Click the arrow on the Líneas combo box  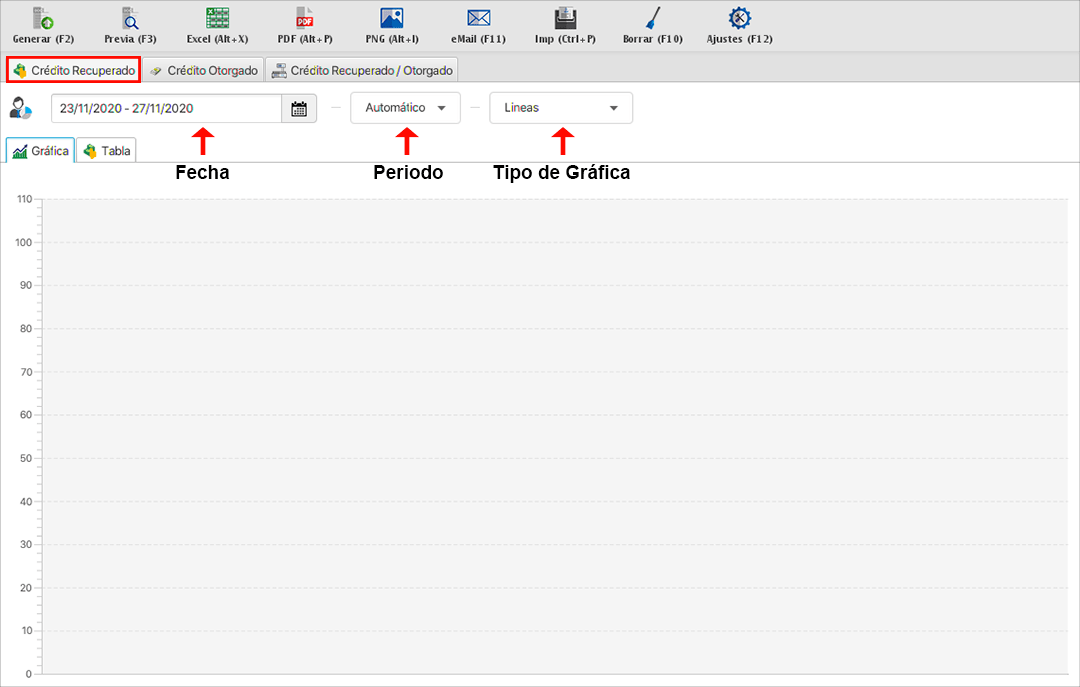613,108
